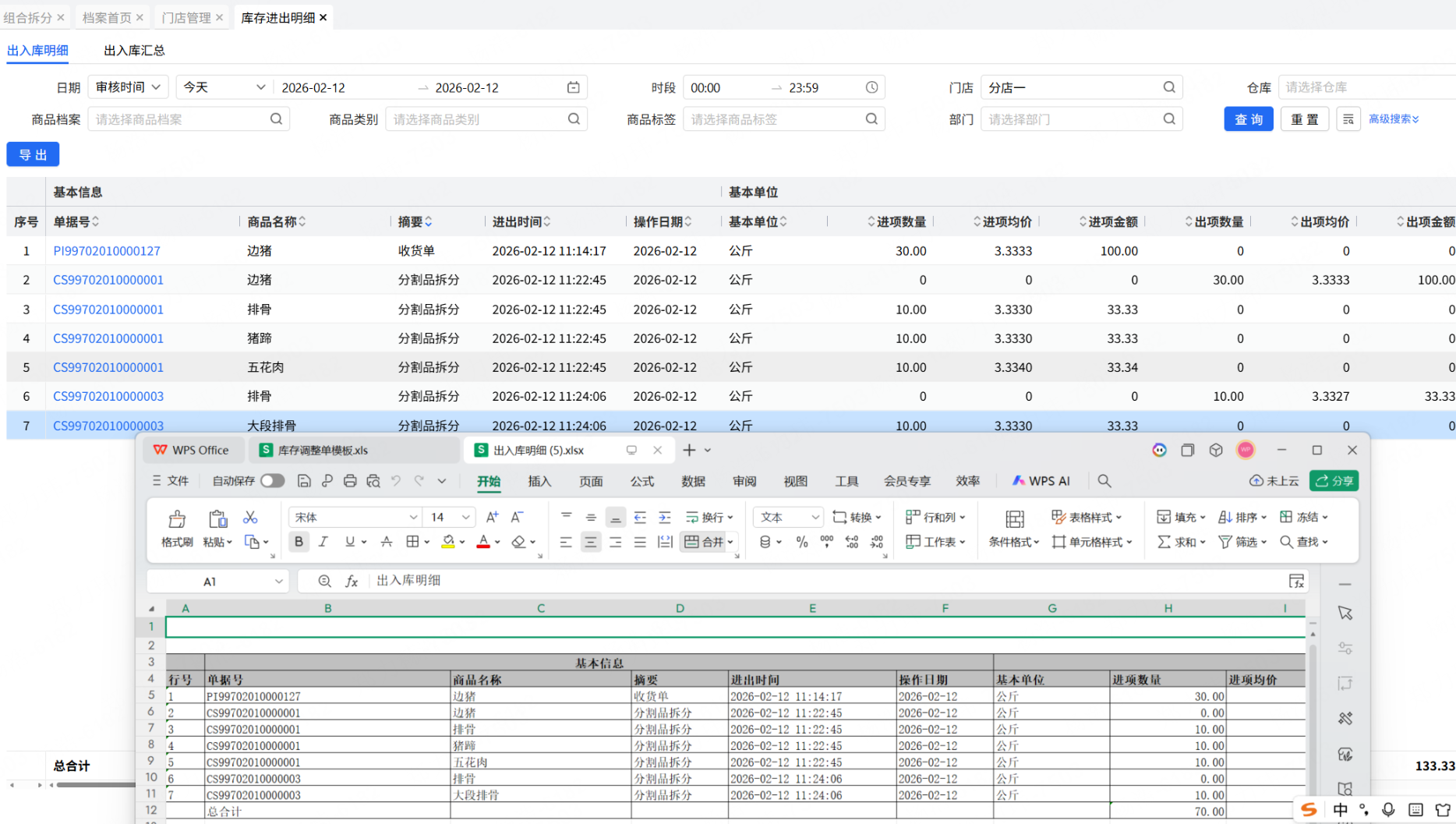Toggle bold formatting button
1456x824 pixels.
coord(299,542)
